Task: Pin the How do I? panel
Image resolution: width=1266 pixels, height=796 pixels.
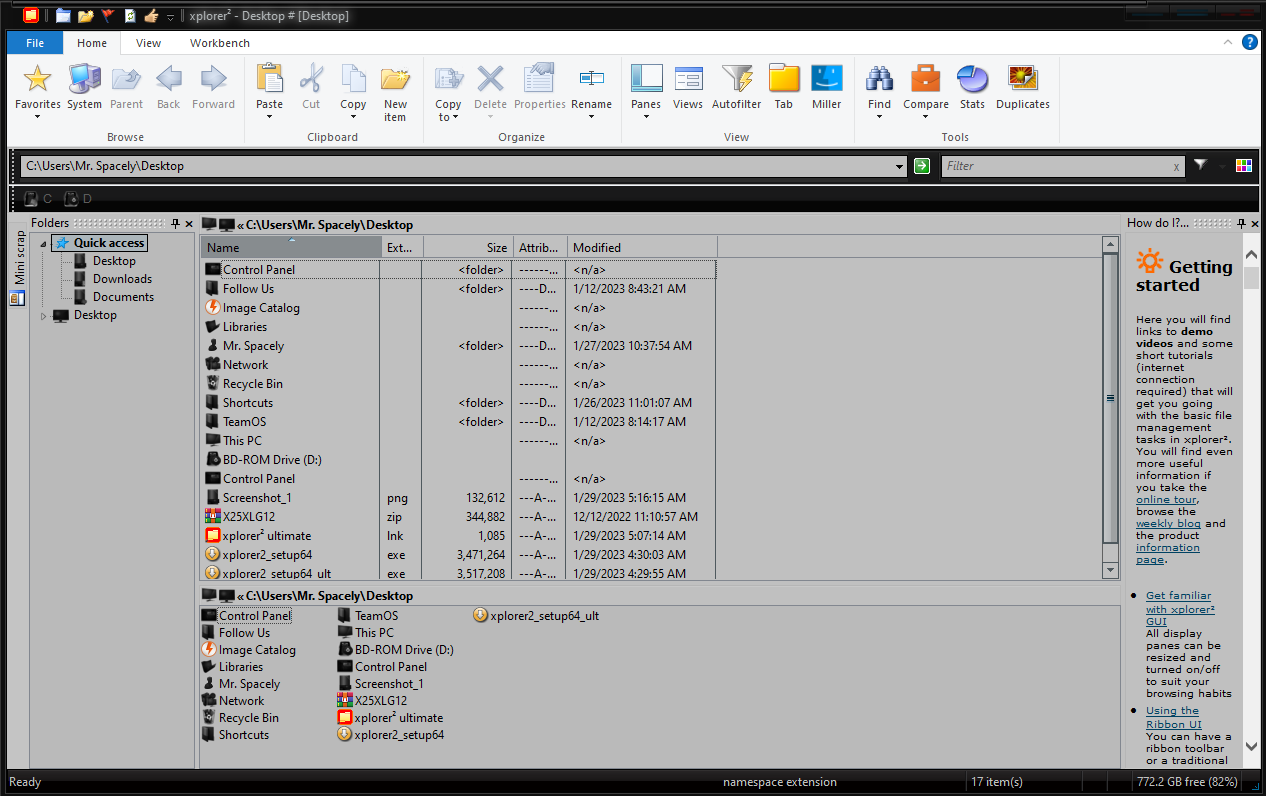Action: 1242,223
